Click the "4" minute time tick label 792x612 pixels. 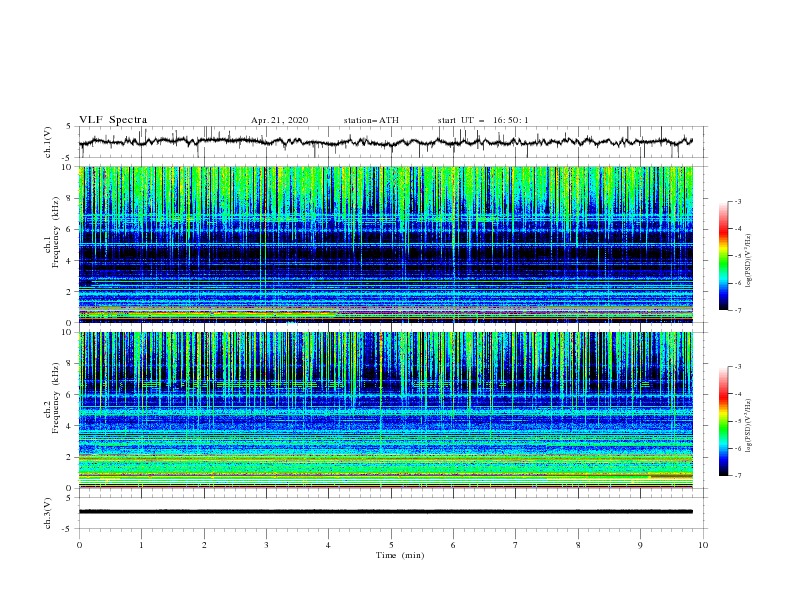pos(328,545)
